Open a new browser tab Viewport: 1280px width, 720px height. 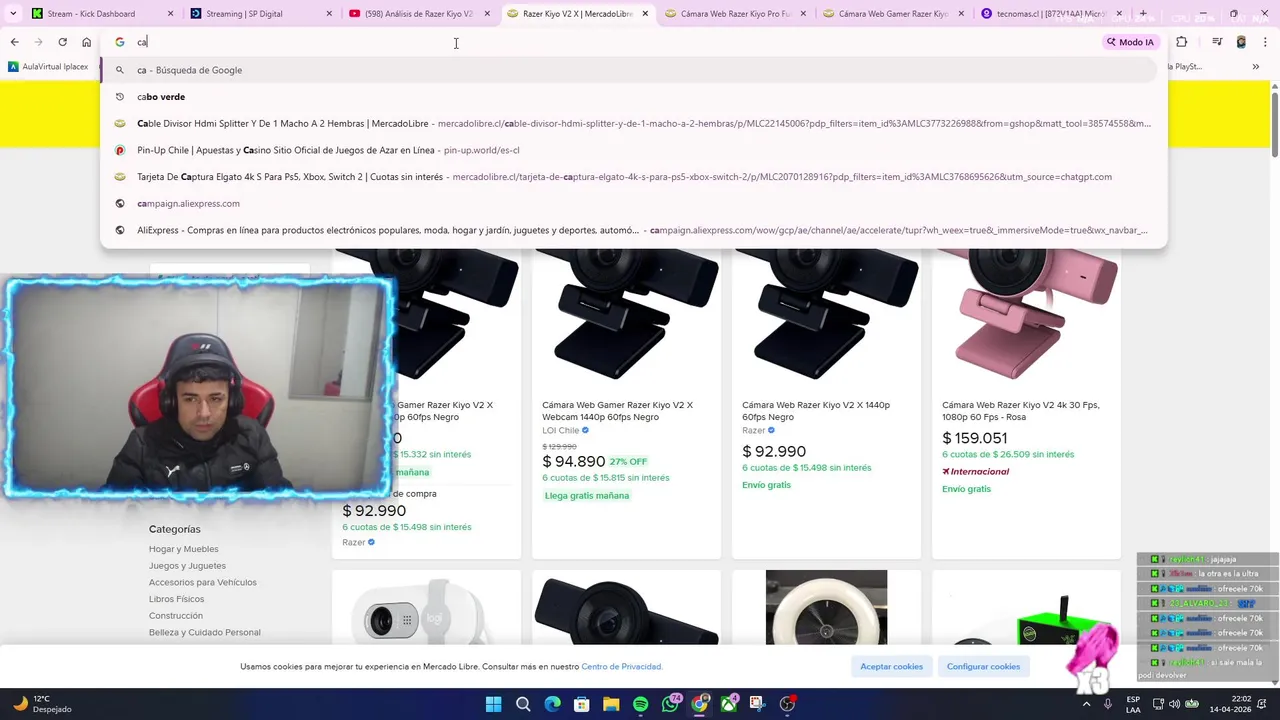pos(1143,14)
